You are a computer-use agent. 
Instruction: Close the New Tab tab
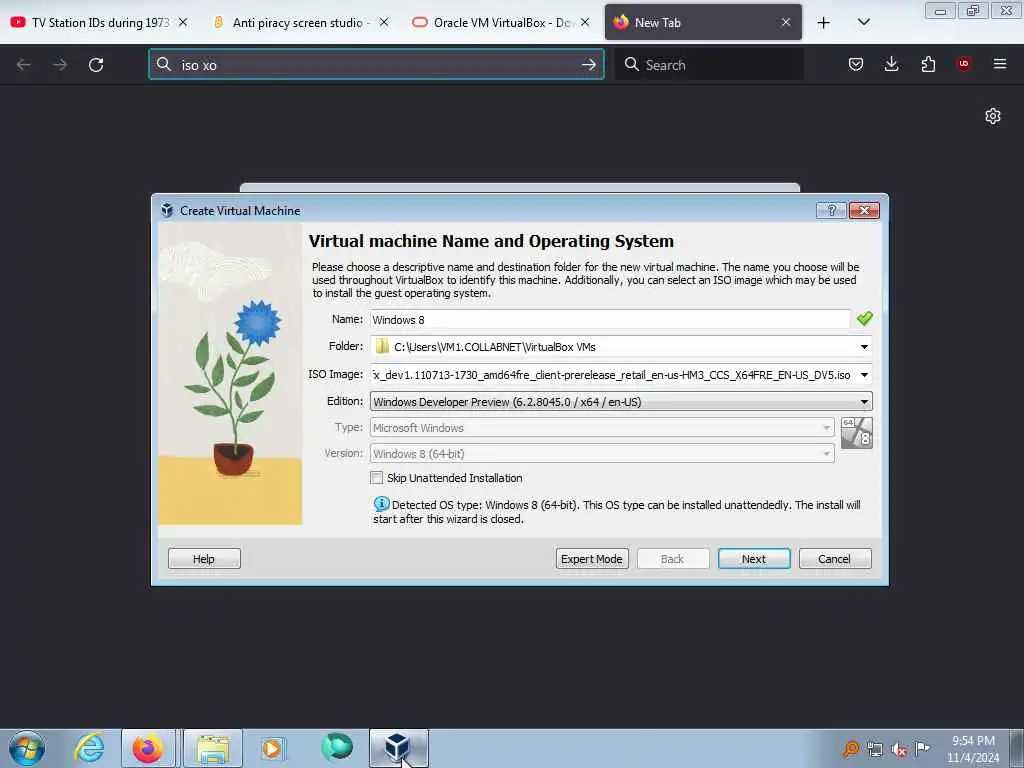(786, 22)
